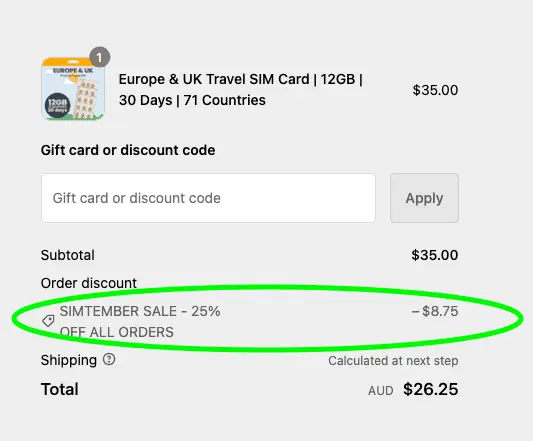Click the $35.00 product price
533x441 pixels.
435,90
